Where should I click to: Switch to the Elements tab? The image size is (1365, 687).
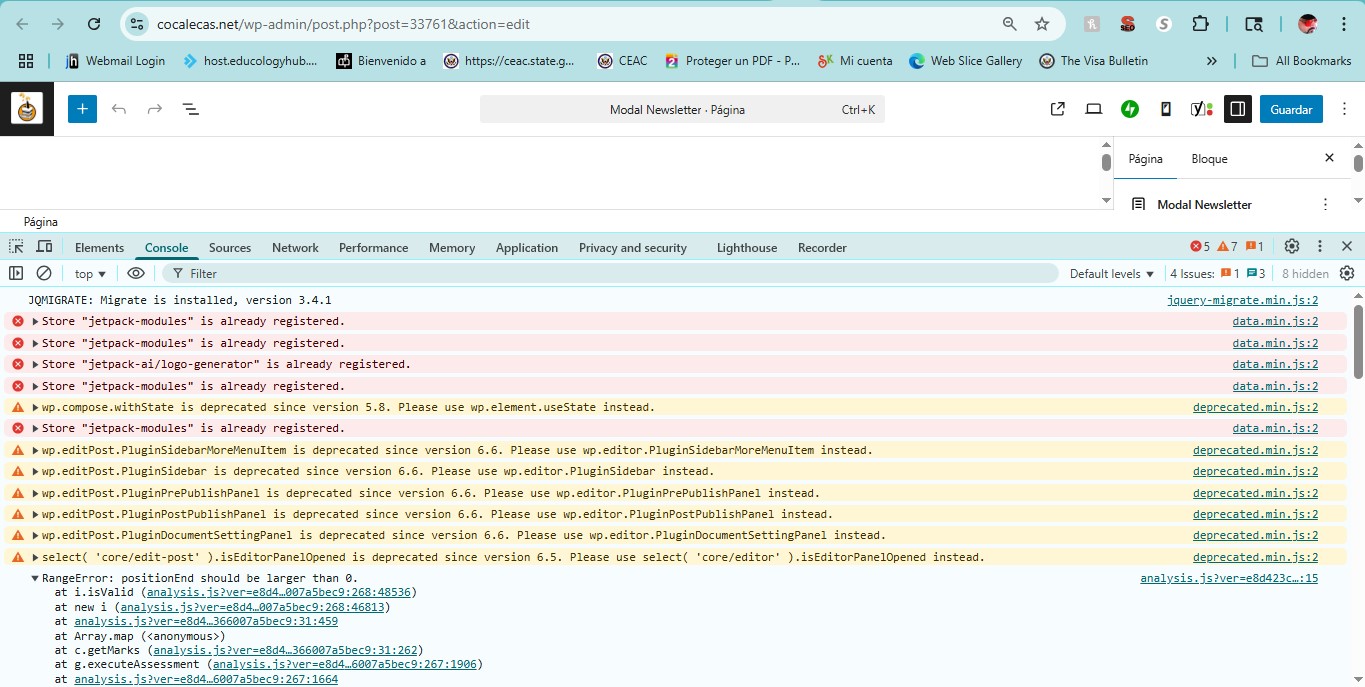tap(99, 247)
